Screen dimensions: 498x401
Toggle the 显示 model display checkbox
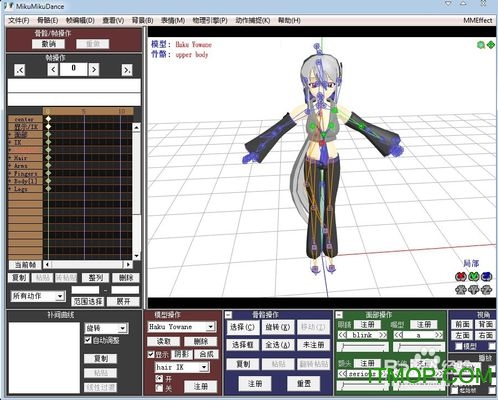coord(151,354)
